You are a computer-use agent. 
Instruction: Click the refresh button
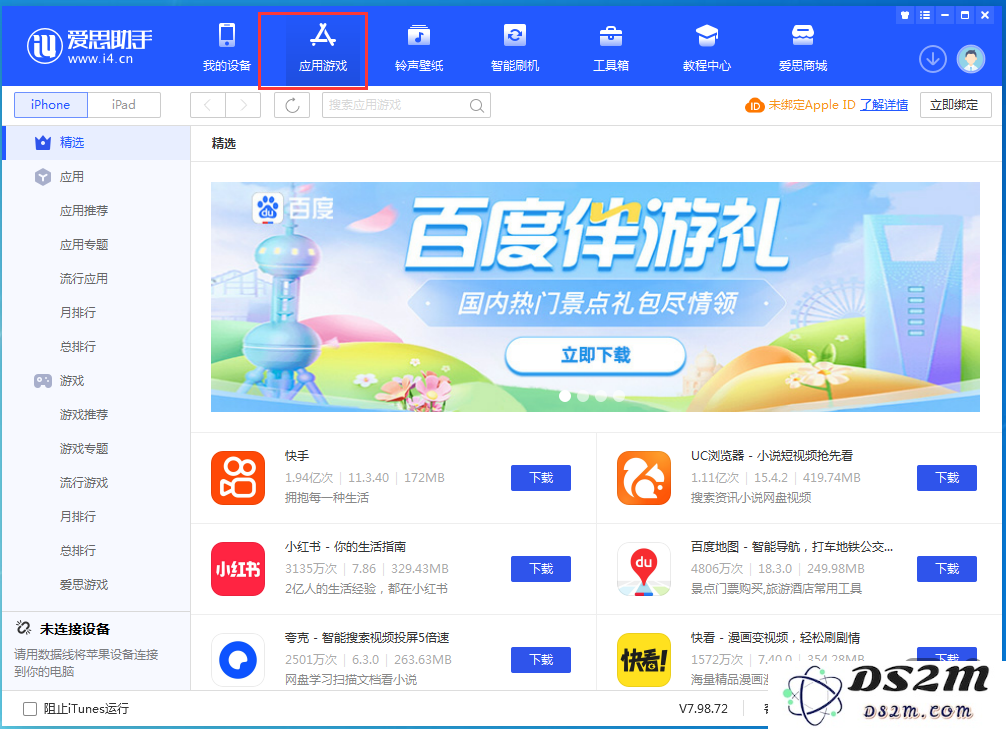(292, 105)
